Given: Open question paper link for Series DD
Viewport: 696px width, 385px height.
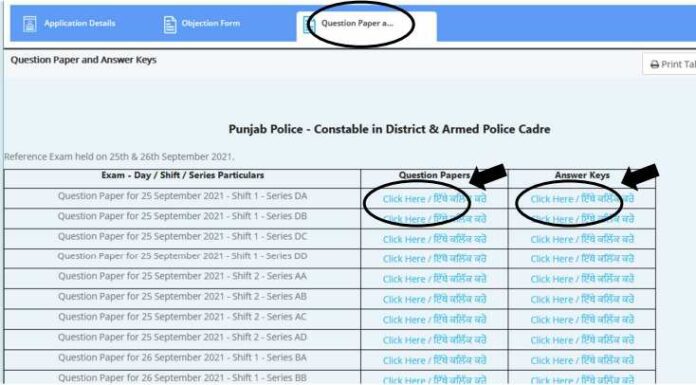Looking at the screenshot, I should (x=434, y=259).
